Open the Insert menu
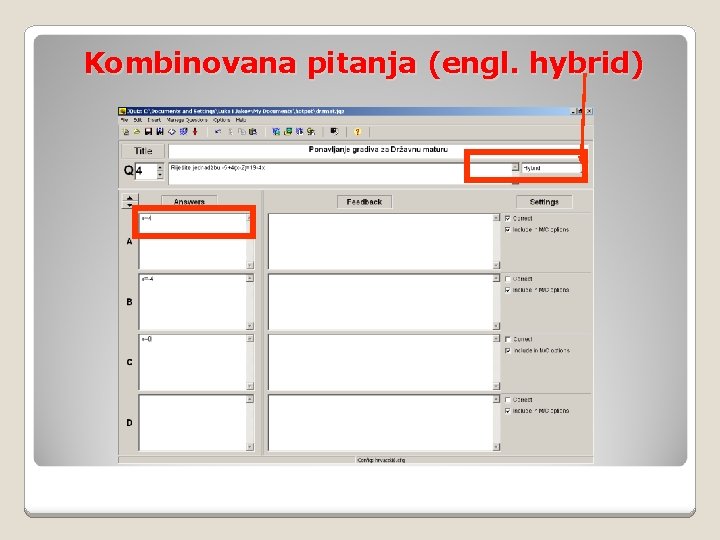The image size is (720, 540). click(x=154, y=120)
